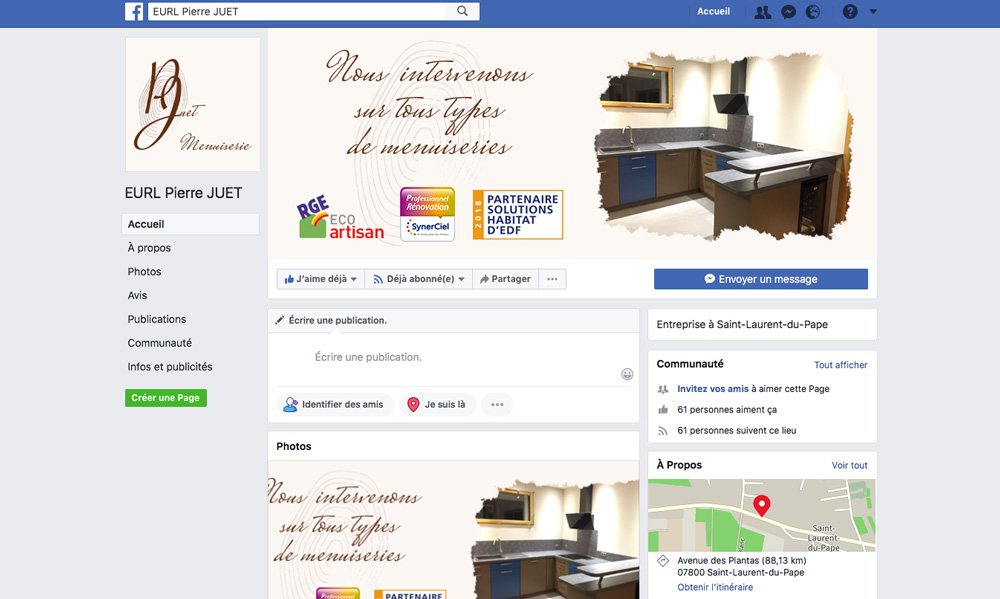Open À propos in the sidebar
Screen dimensions: 1000x599
coord(149,248)
